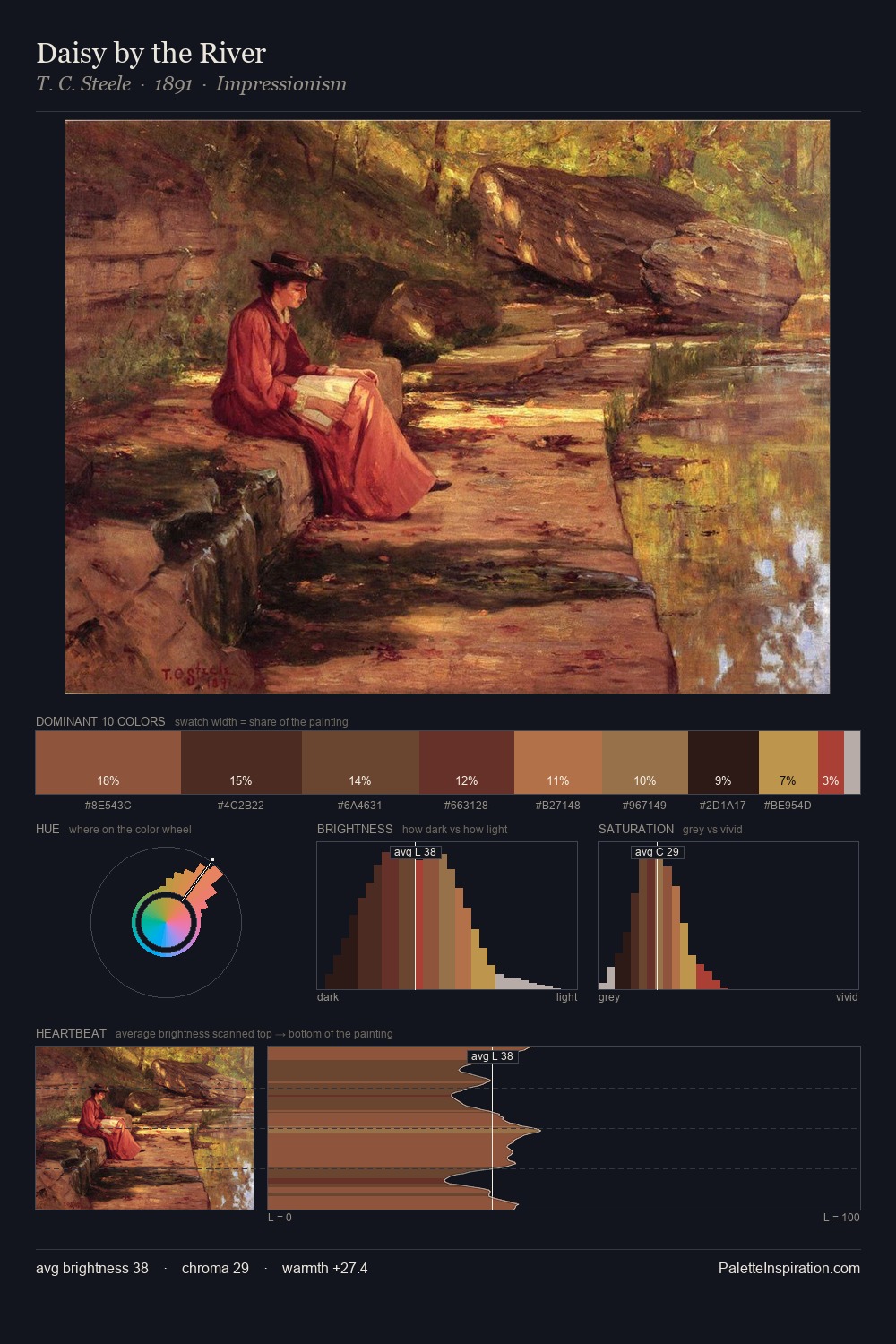The image size is (896, 1344).
Task: Click the year 1891 in subtitle
Action: (x=173, y=84)
